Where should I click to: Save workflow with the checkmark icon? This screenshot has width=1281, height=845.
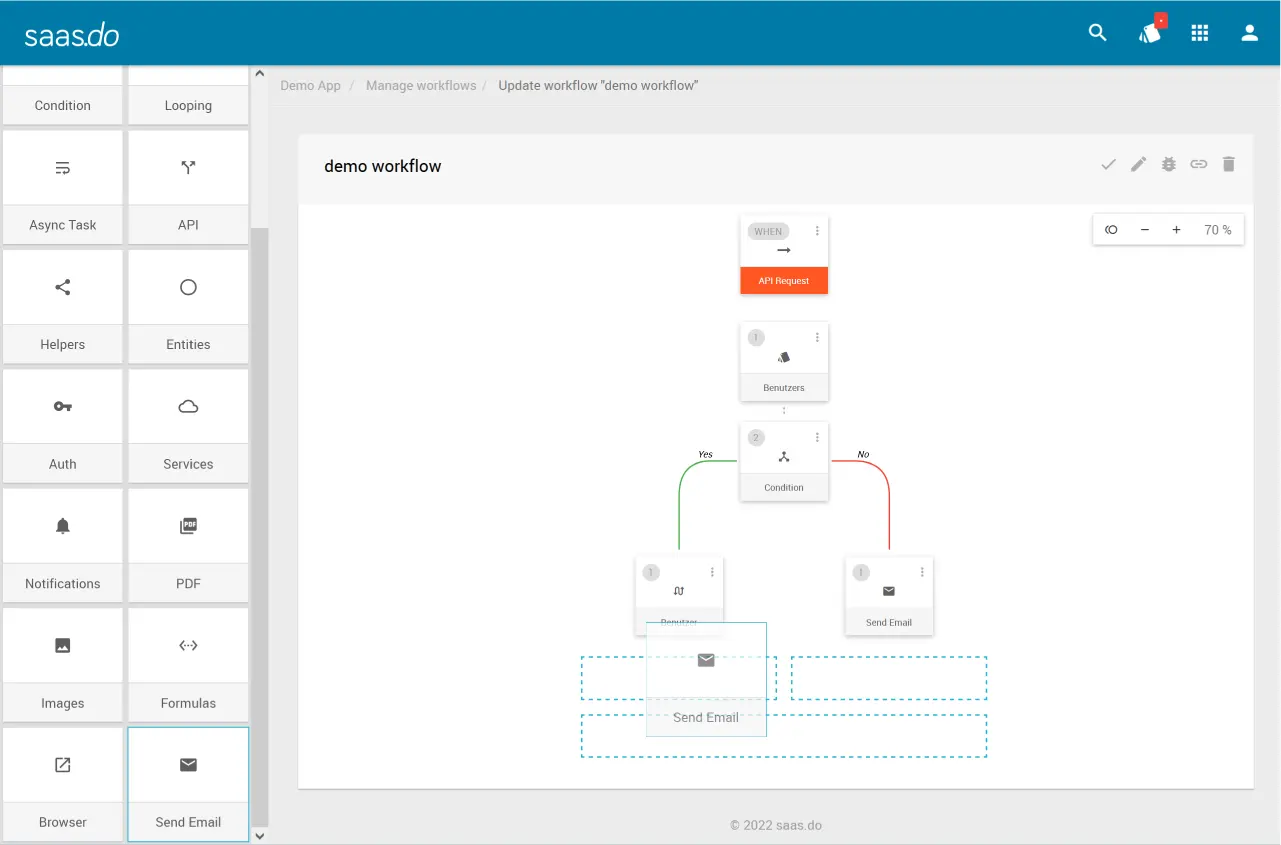[1108, 164]
